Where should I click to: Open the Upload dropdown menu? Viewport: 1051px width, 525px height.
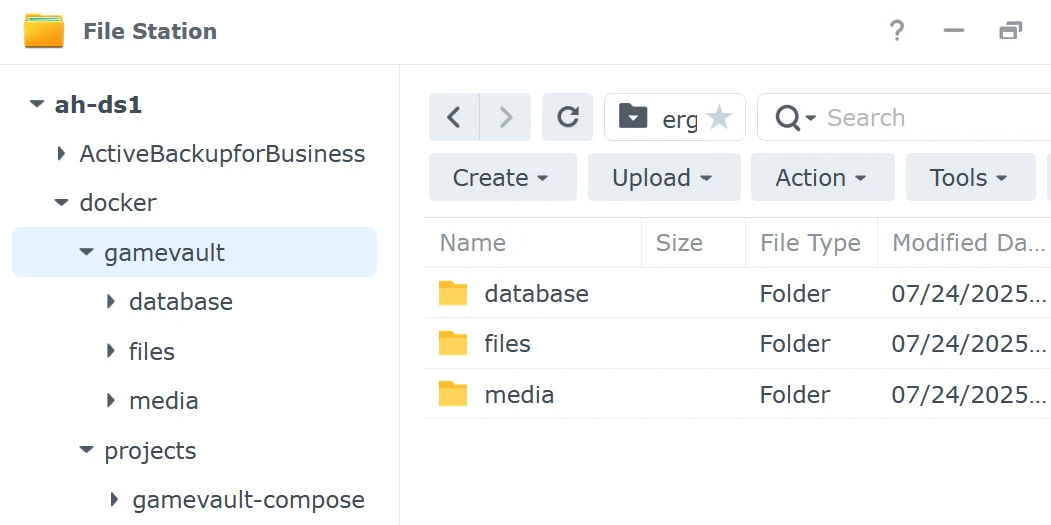pos(664,178)
